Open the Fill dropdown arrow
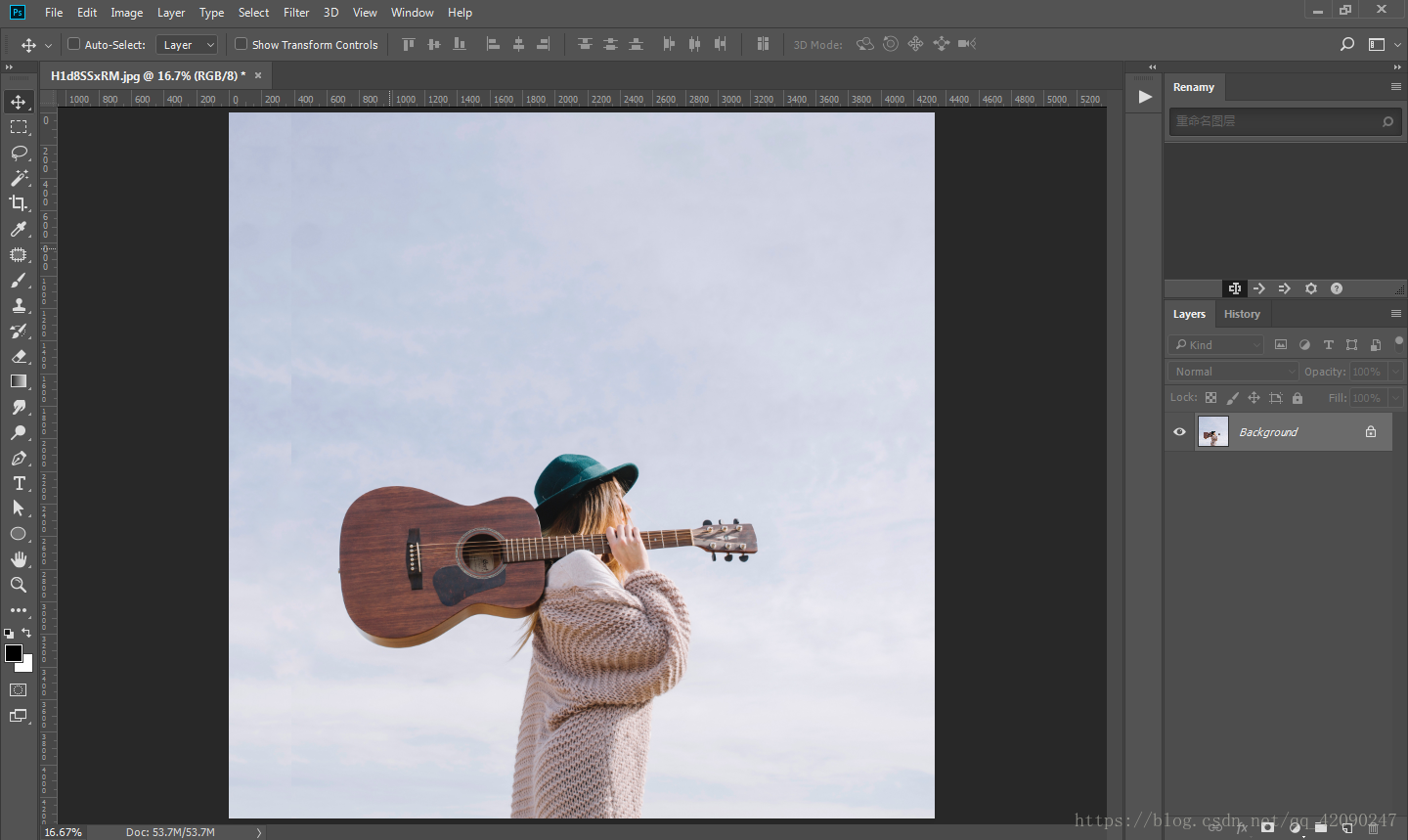 click(1395, 398)
